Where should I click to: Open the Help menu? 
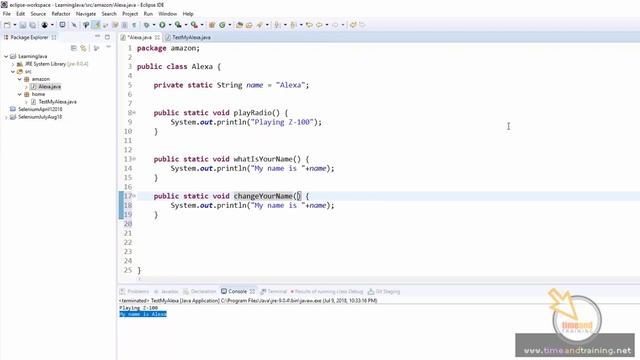(x=188, y=13)
